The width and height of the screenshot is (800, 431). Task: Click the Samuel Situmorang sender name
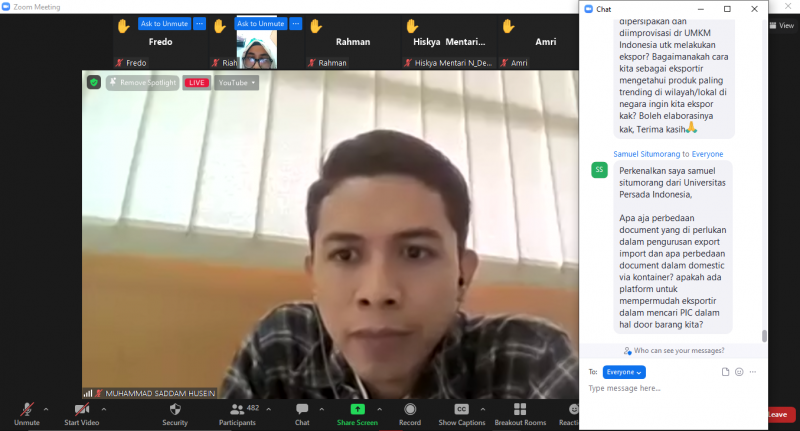646,154
